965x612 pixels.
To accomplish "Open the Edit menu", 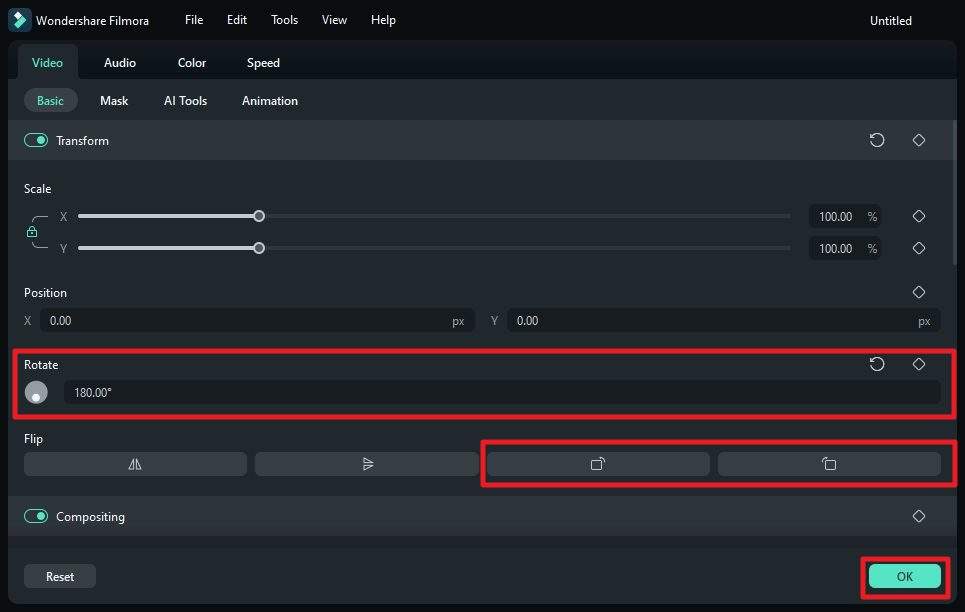I will click(237, 20).
